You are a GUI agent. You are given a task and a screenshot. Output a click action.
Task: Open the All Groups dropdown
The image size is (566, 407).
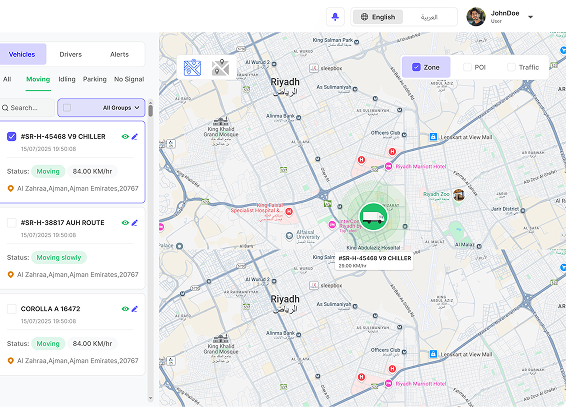click(x=101, y=108)
